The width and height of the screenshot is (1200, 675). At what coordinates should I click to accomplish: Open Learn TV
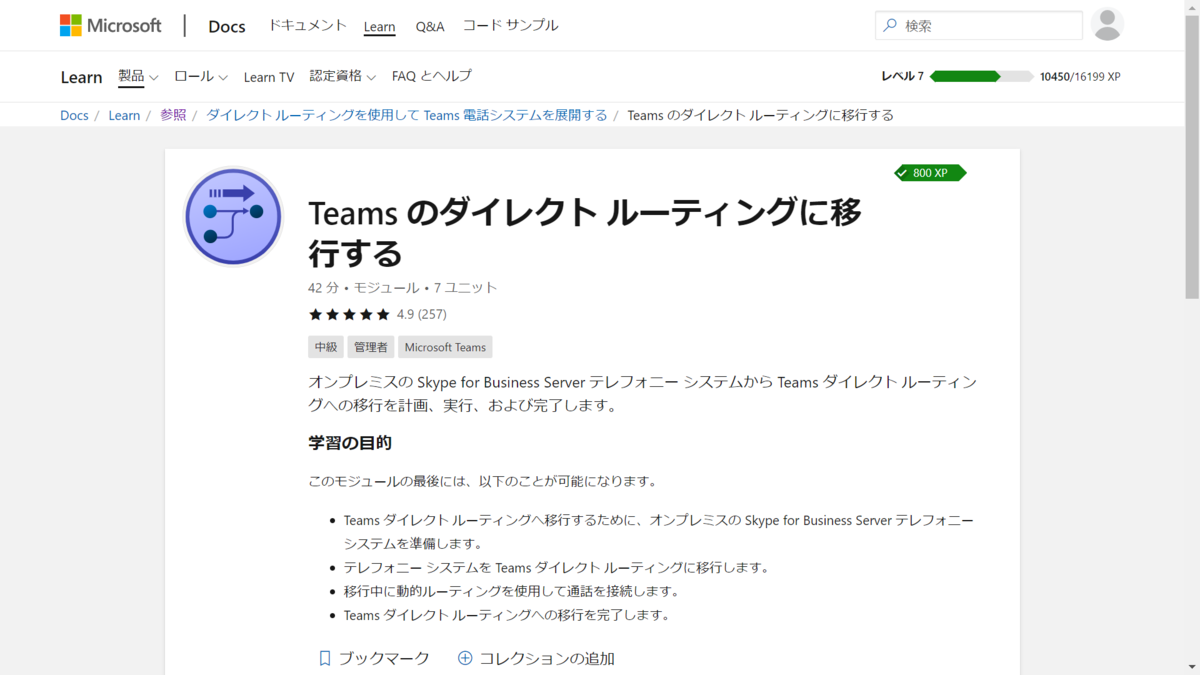pos(269,77)
